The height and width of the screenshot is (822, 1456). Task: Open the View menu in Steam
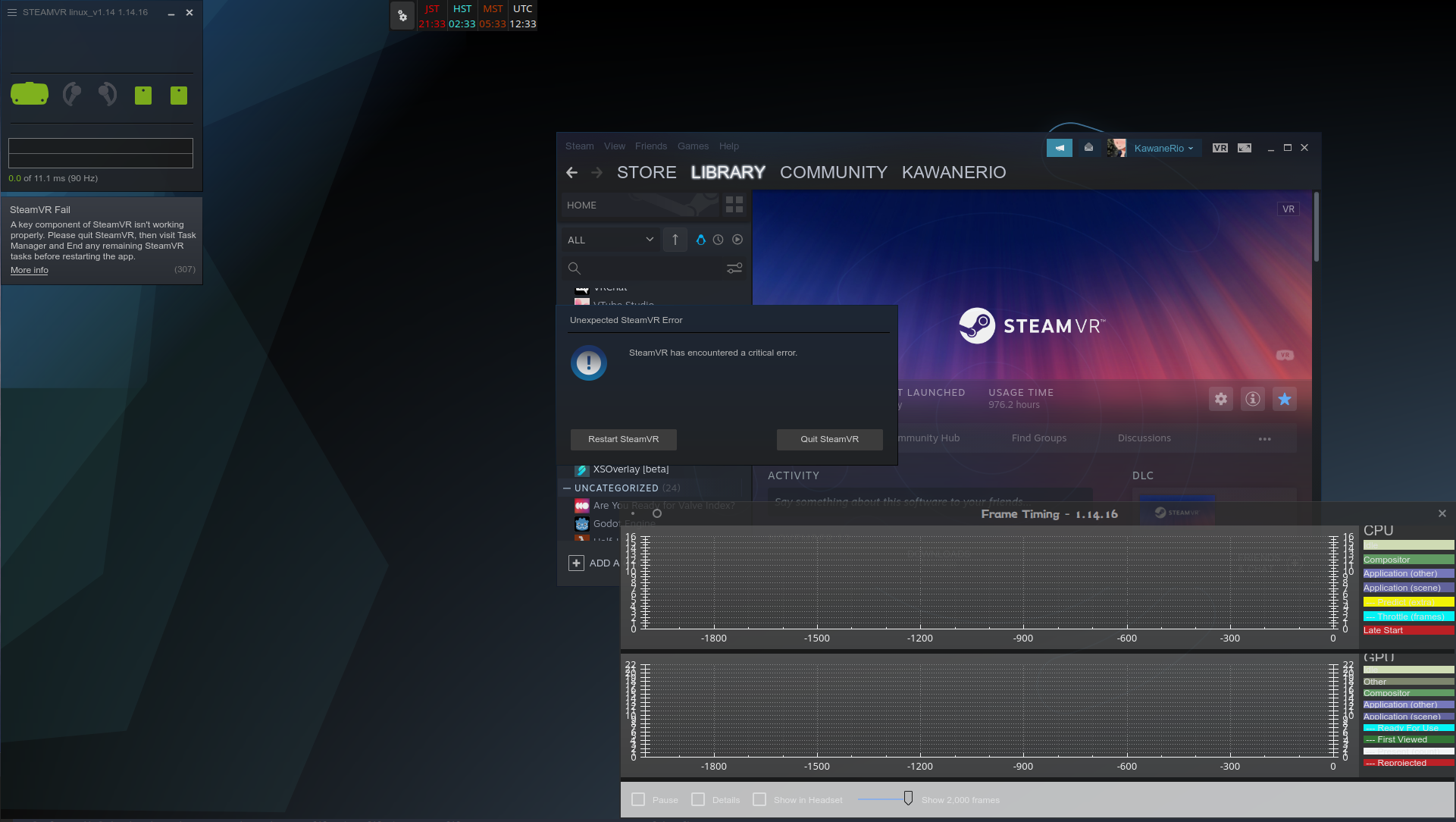click(x=615, y=146)
